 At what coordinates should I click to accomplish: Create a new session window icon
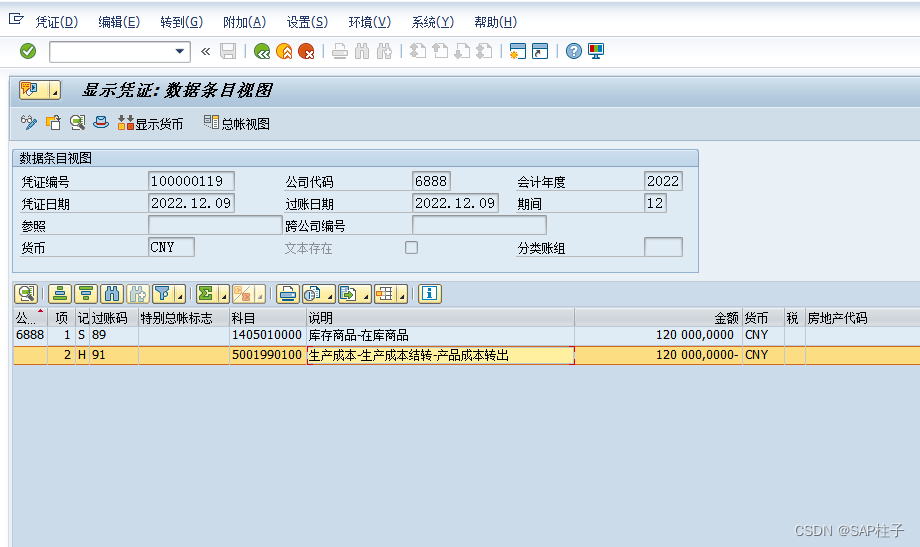[x=518, y=52]
